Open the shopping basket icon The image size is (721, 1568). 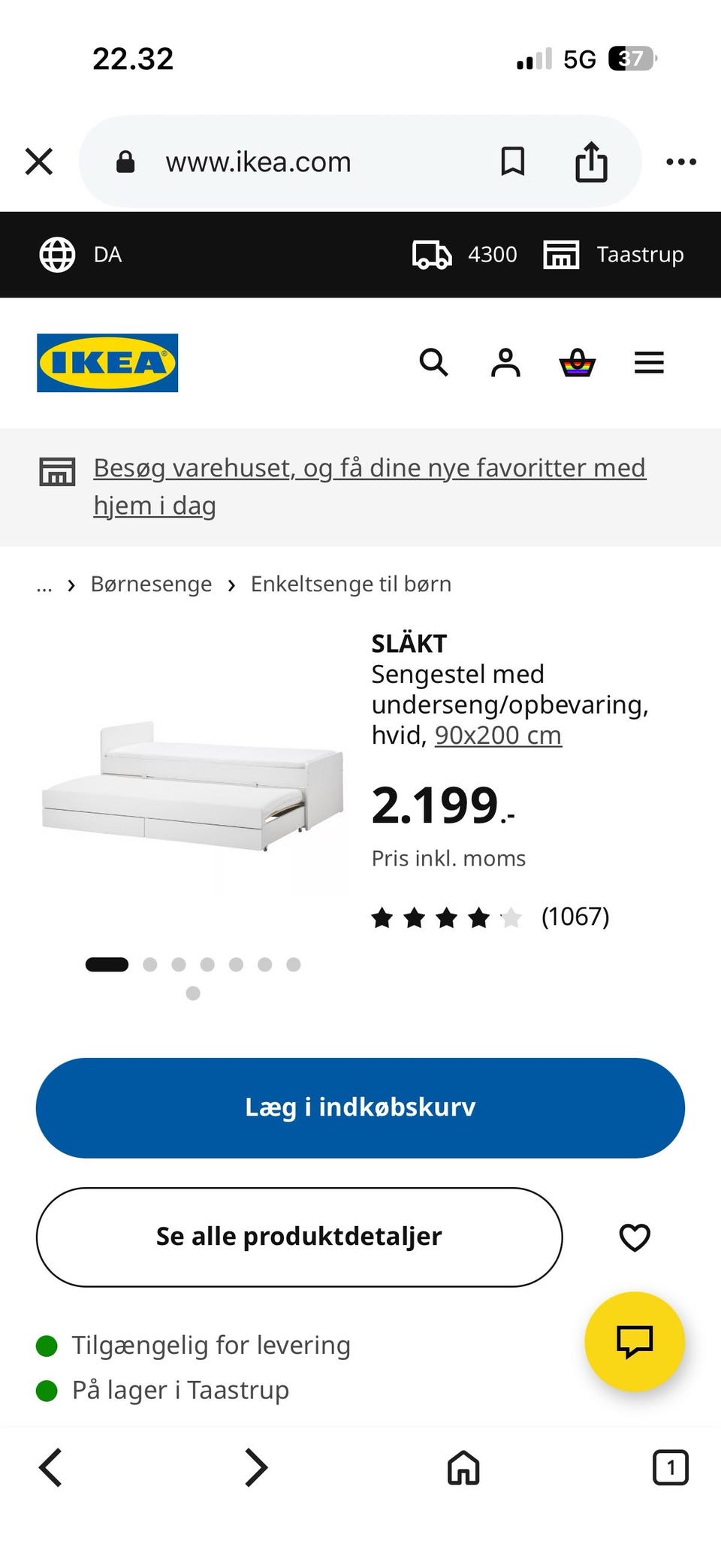tap(577, 363)
